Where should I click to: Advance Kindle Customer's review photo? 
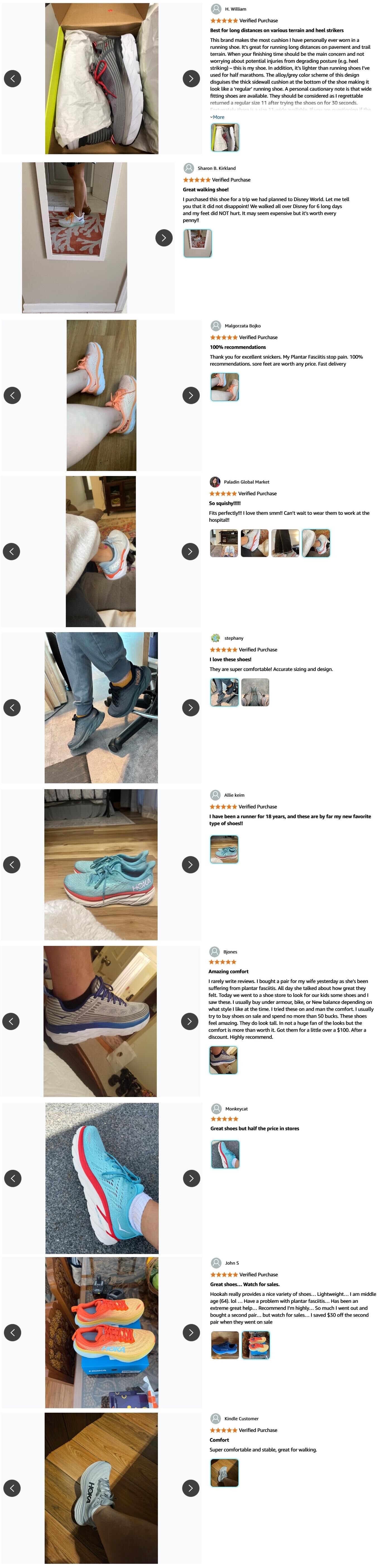click(191, 1488)
